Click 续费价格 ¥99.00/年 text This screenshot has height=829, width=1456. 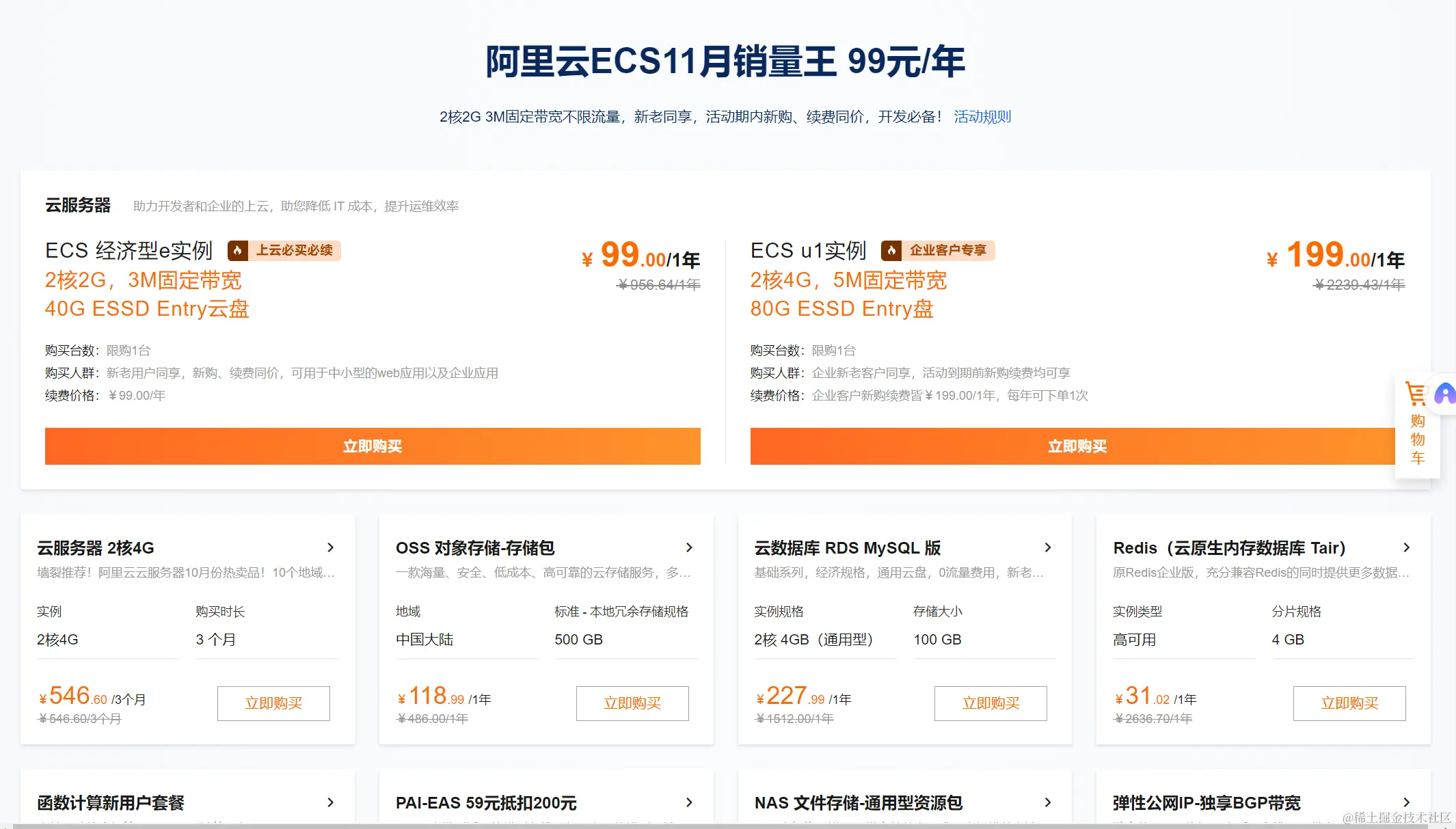pos(105,396)
